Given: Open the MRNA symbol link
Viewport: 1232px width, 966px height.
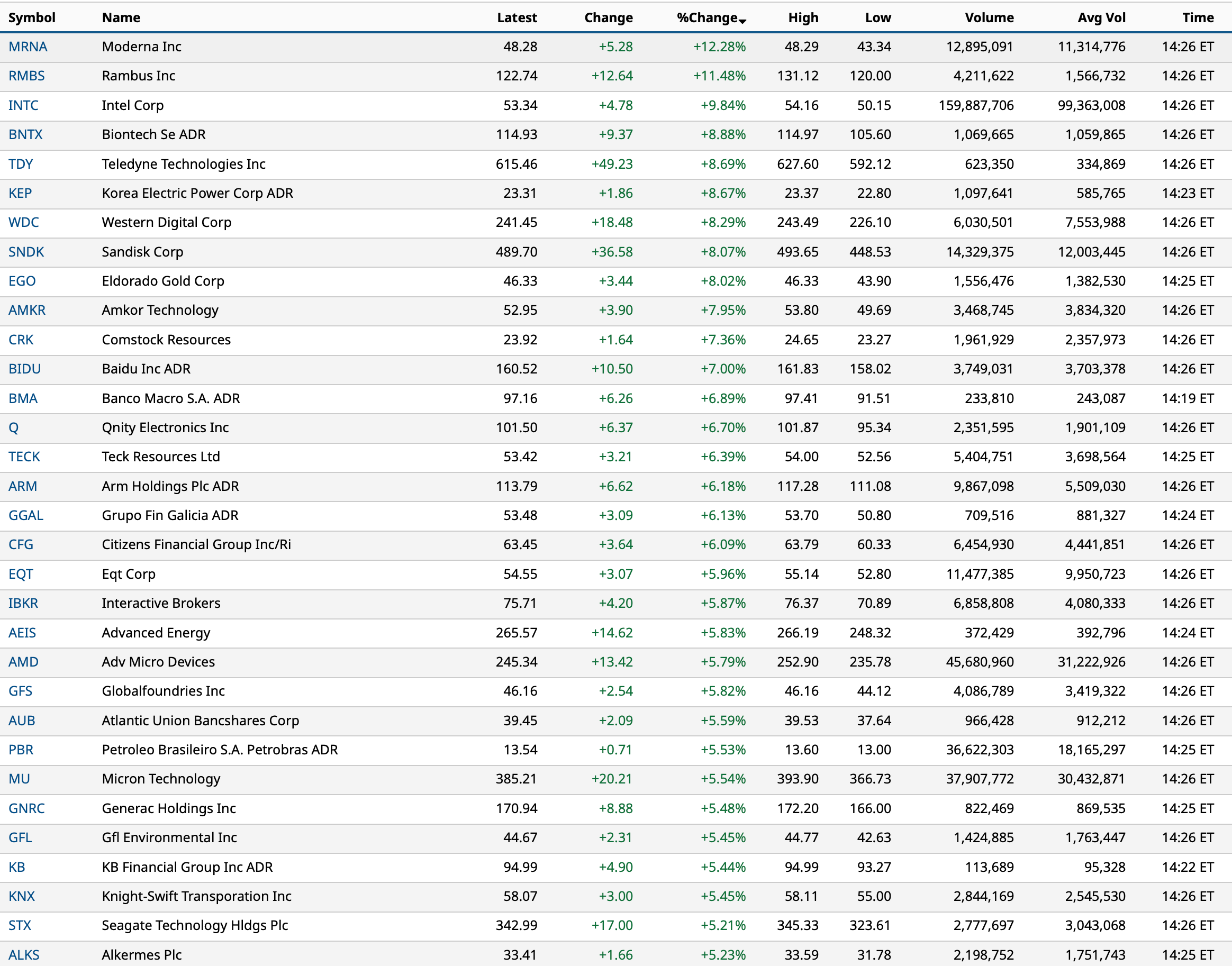Looking at the screenshot, I should click(28, 47).
